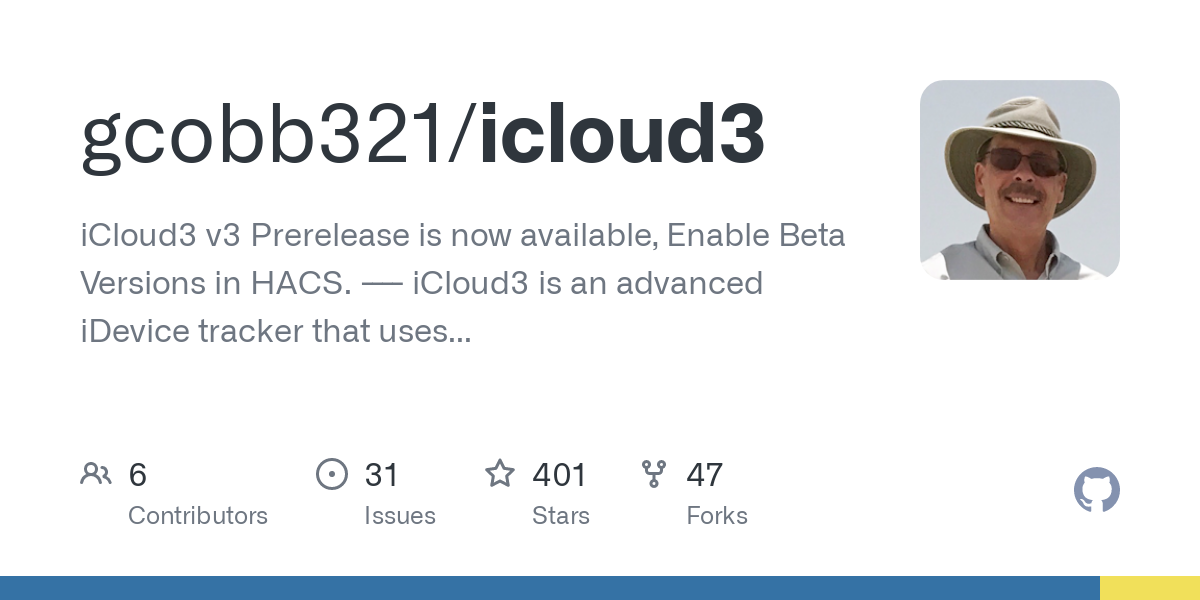Click the yellow language bar segment
The height and width of the screenshot is (600, 1200).
coord(1150,588)
